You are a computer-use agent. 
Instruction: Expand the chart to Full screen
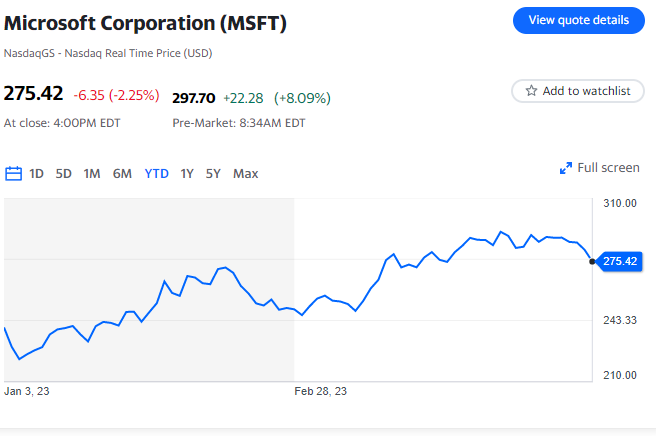pyautogui.click(x=599, y=168)
